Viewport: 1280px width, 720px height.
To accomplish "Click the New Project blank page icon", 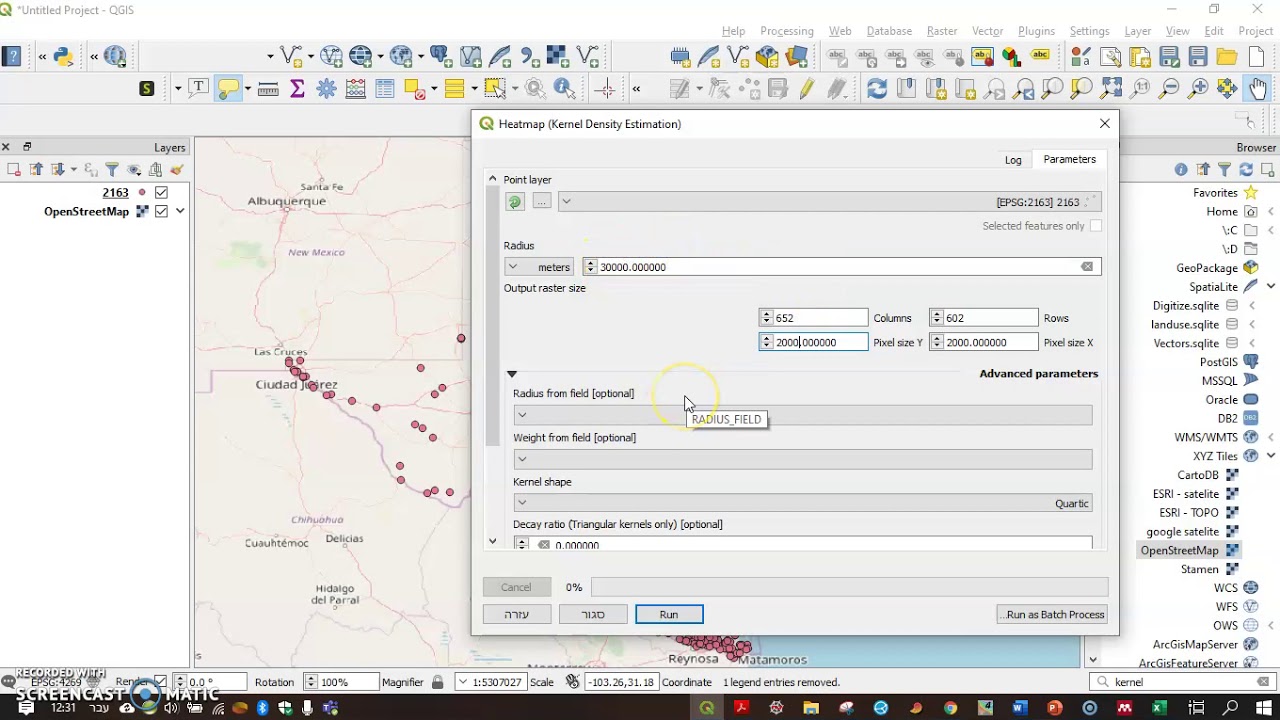I will (1257, 57).
